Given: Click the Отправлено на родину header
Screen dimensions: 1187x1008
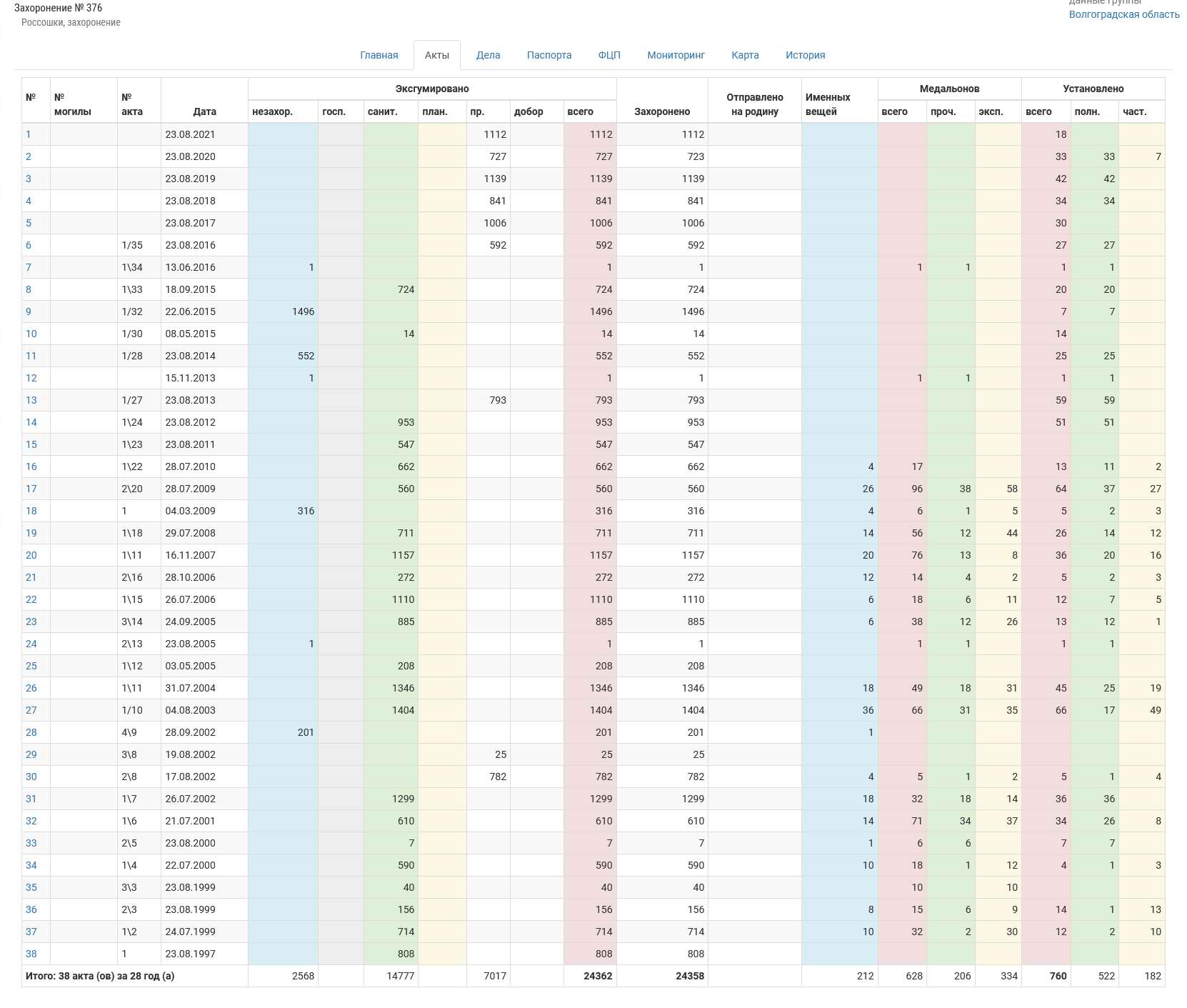Looking at the screenshot, I should click(x=754, y=104).
